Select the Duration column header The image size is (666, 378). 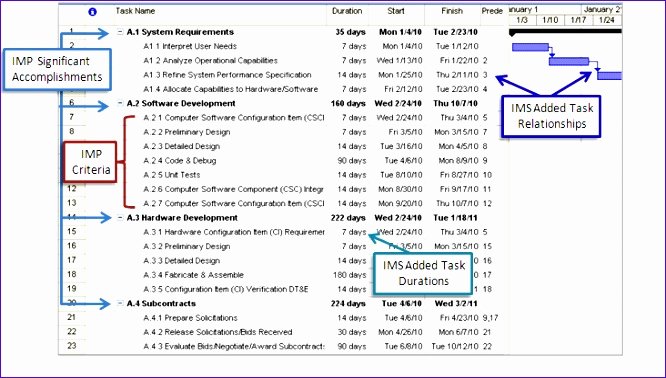(347, 11)
